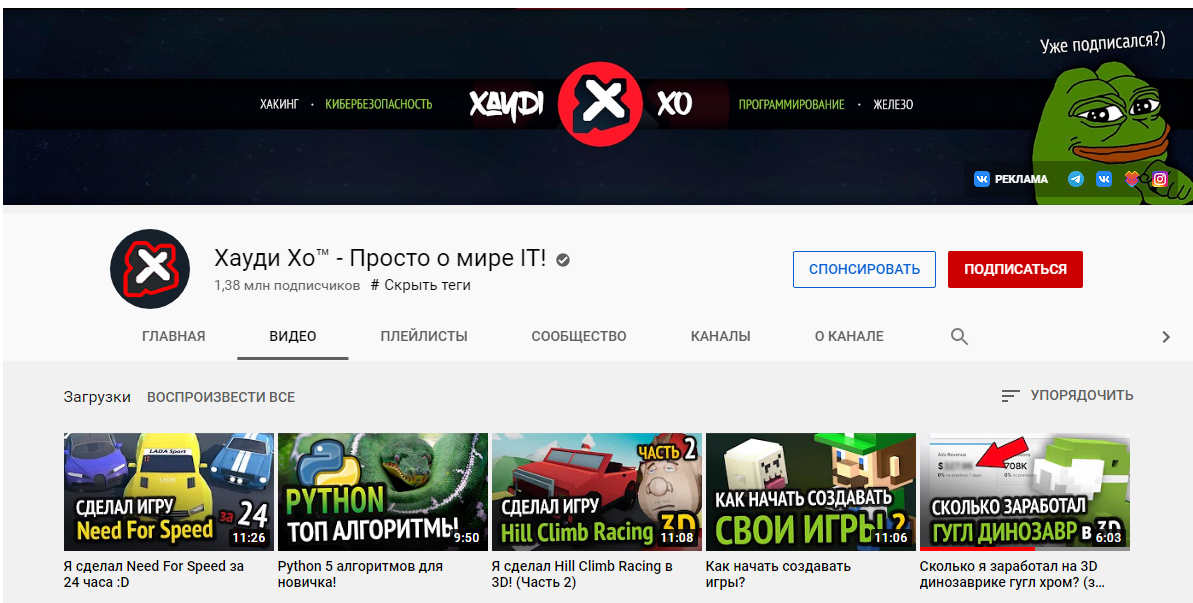Toggle channel tags via Скрыть теги
Screen dimensions: 1193x603
(x=421, y=285)
